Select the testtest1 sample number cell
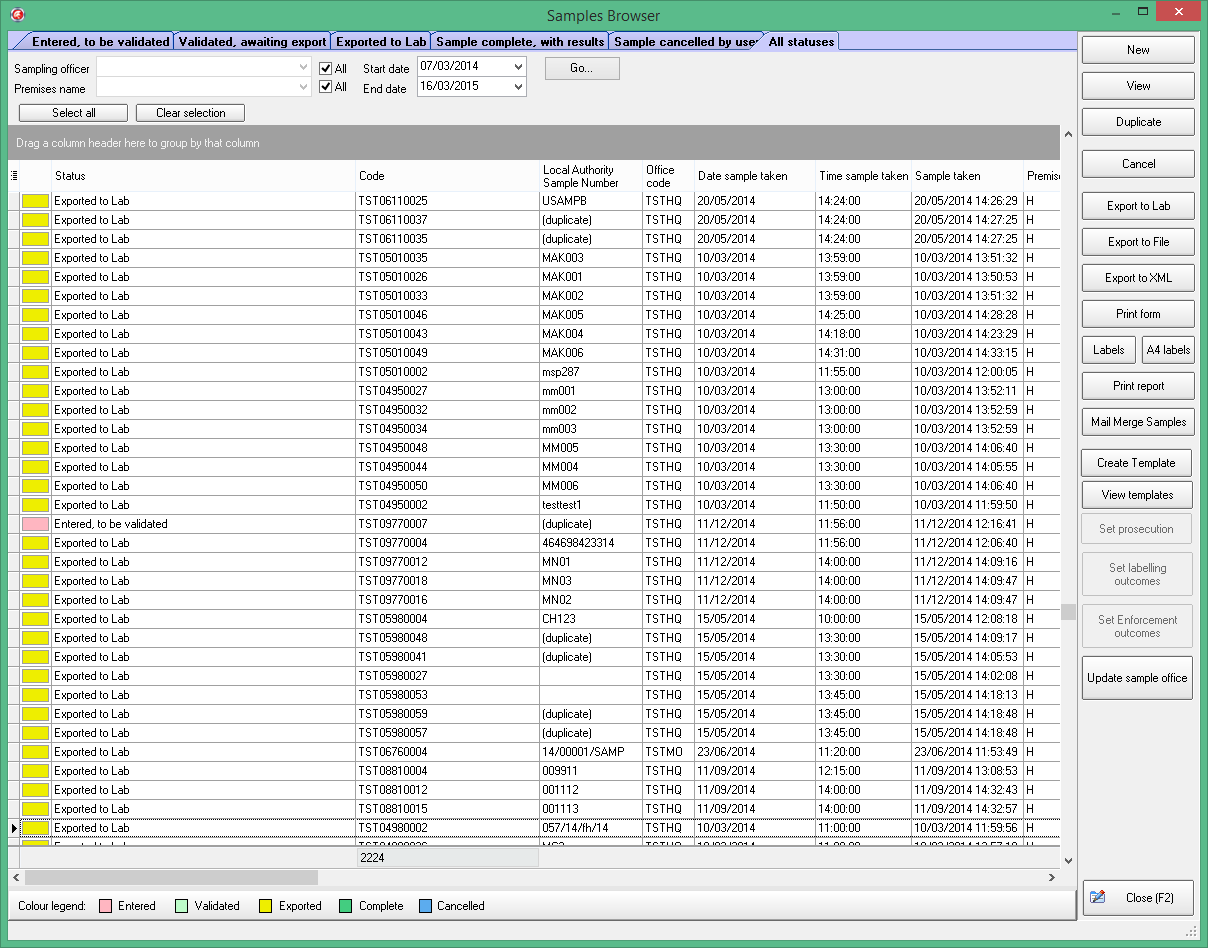 pos(591,505)
